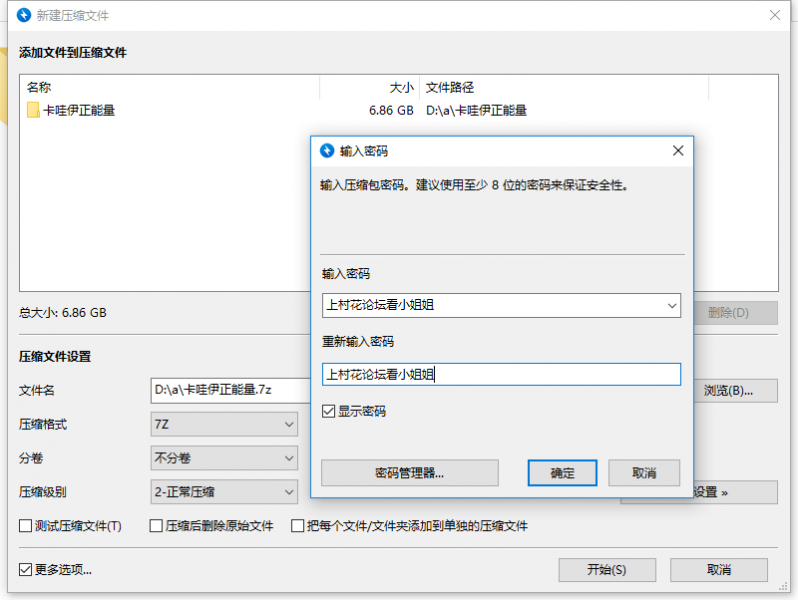Cancel the password dialog with 取消
Screen dimensions: 798x600
(x=644, y=473)
